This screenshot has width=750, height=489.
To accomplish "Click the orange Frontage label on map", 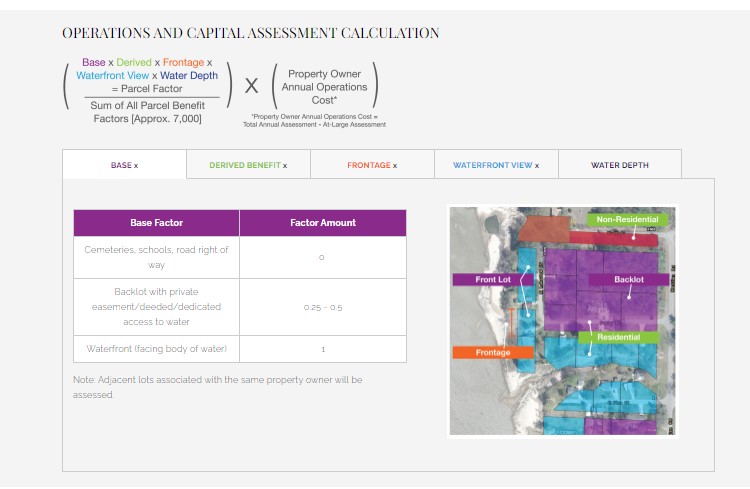I will pyautogui.click(x=493, y=352).
